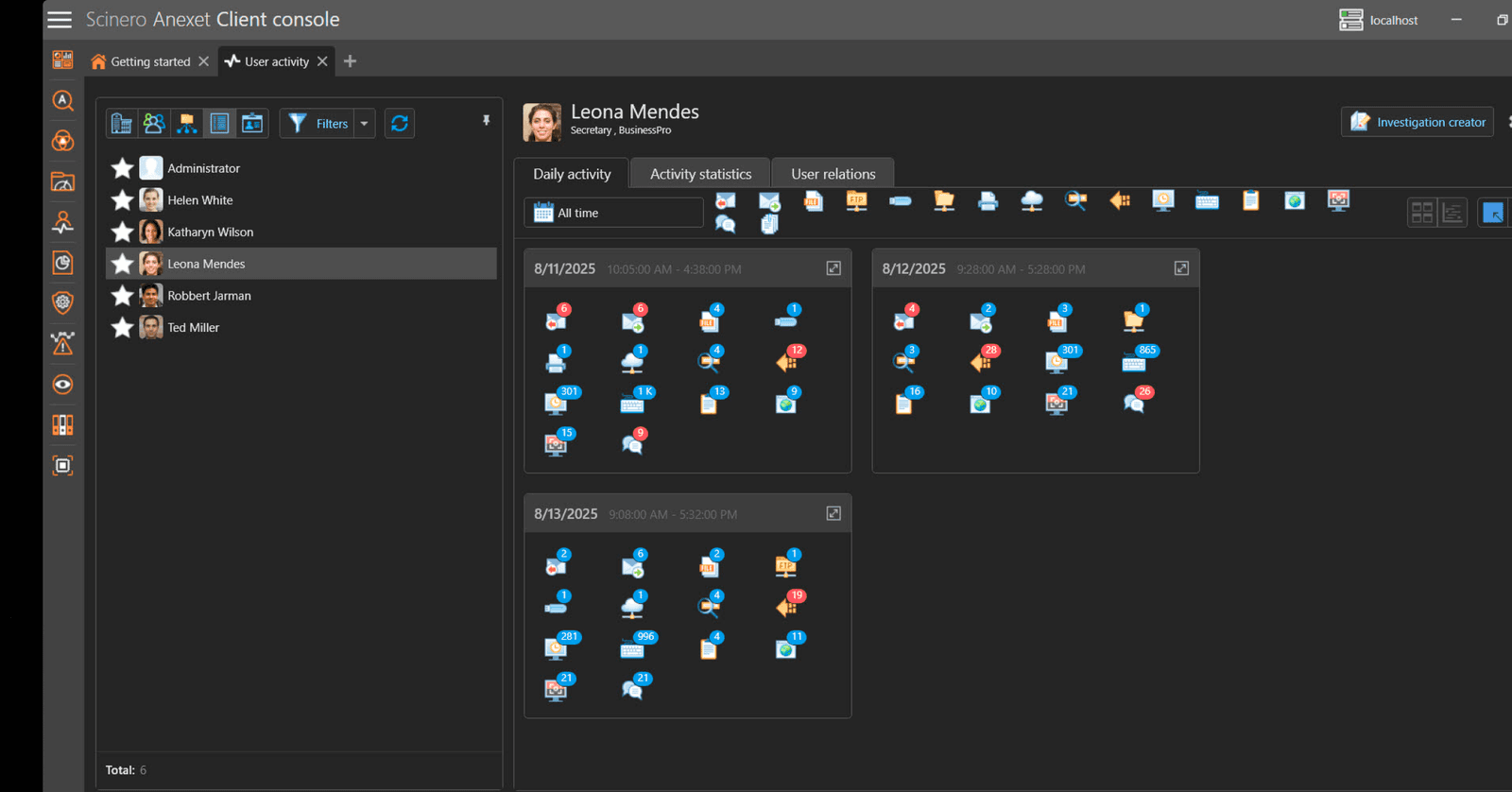Open the All time date range selector

(x=614, y=213)
